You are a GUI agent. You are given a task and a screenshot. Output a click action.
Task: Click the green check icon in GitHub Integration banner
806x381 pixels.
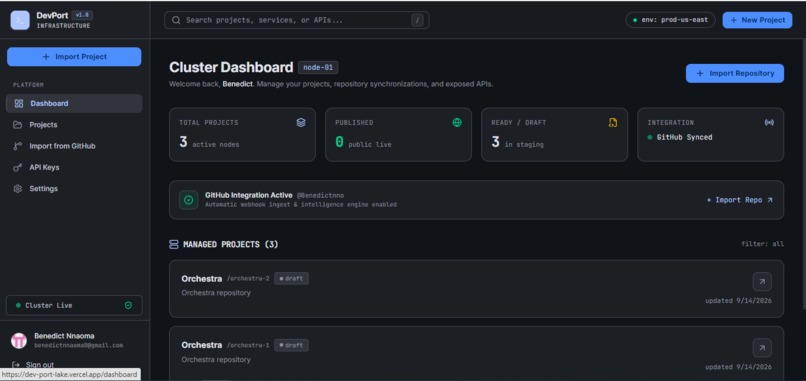189,200
